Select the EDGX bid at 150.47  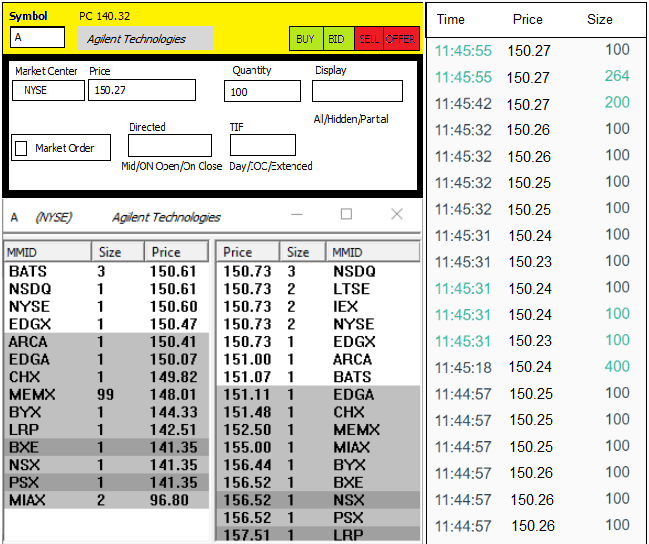pos(106,324)
